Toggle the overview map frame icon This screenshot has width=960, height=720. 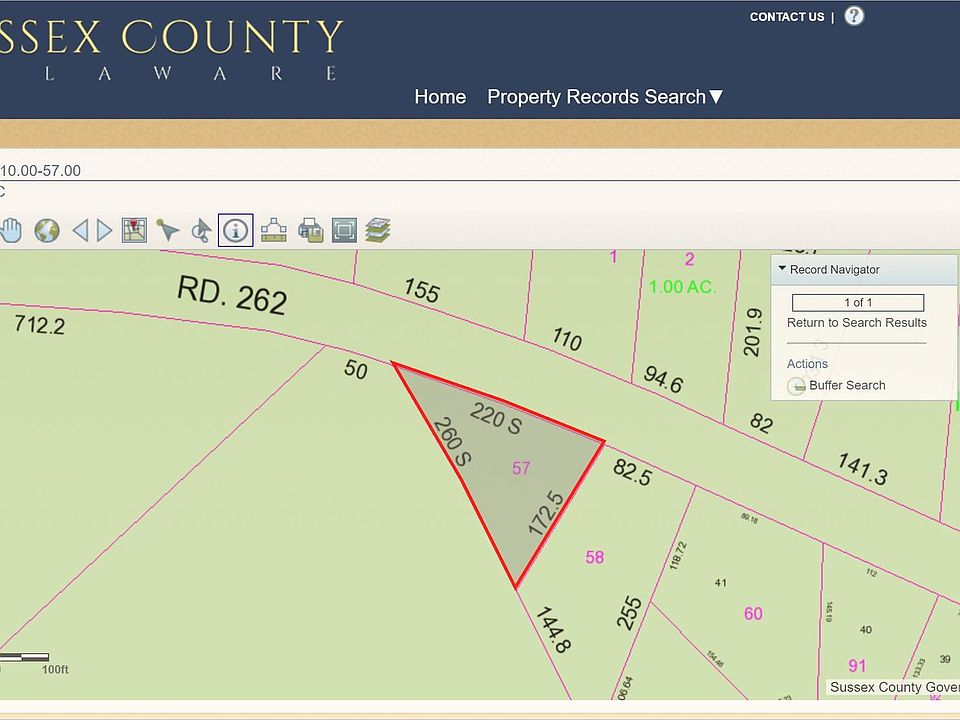(x=344, y=231)
